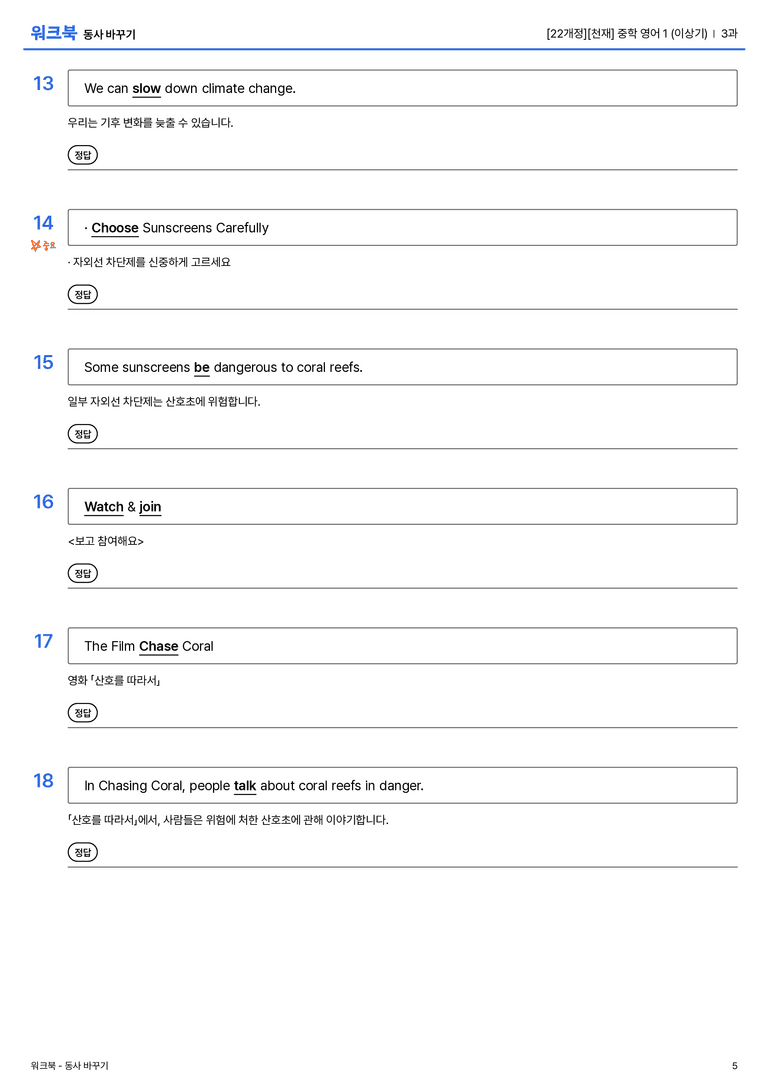Click the blue 워크북 logo header
Screen dimensions: 768x1087
[x=53, y=33]
